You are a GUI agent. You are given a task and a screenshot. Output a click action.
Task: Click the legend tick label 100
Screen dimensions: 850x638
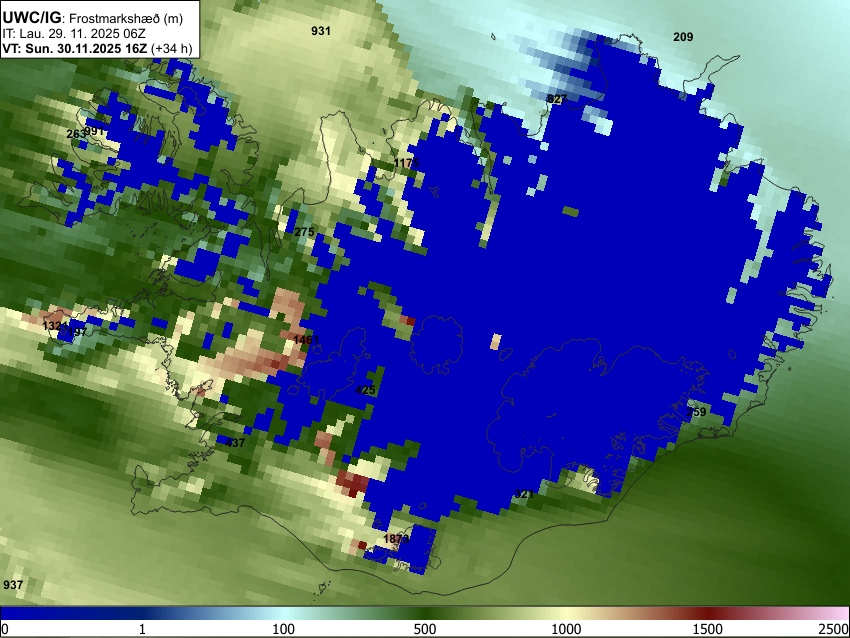pyautogui.click(x=284, y=629)
